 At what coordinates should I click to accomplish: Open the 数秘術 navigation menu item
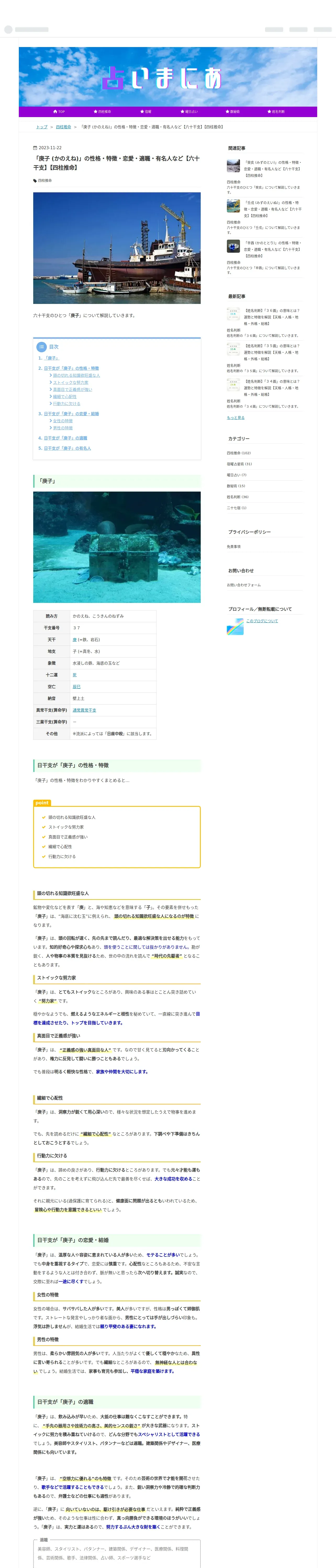[x=232, y=112]
